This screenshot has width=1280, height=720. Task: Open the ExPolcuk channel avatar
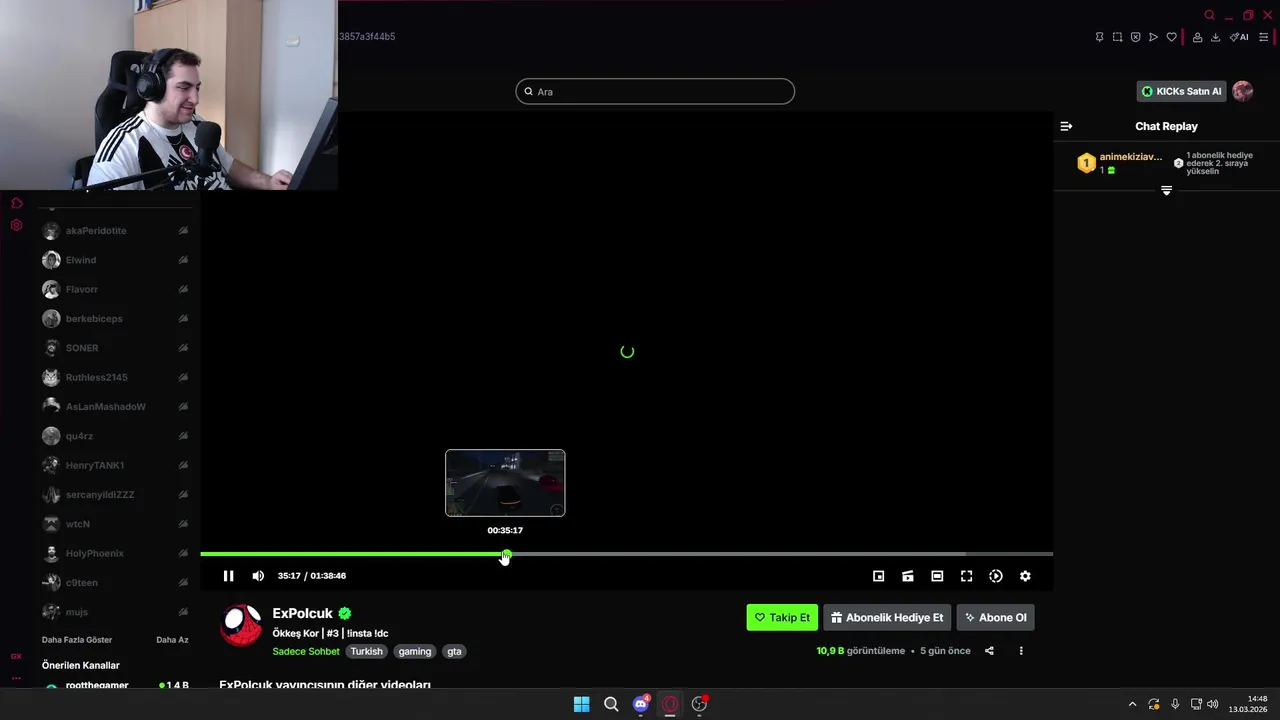(x=241, y=625)
